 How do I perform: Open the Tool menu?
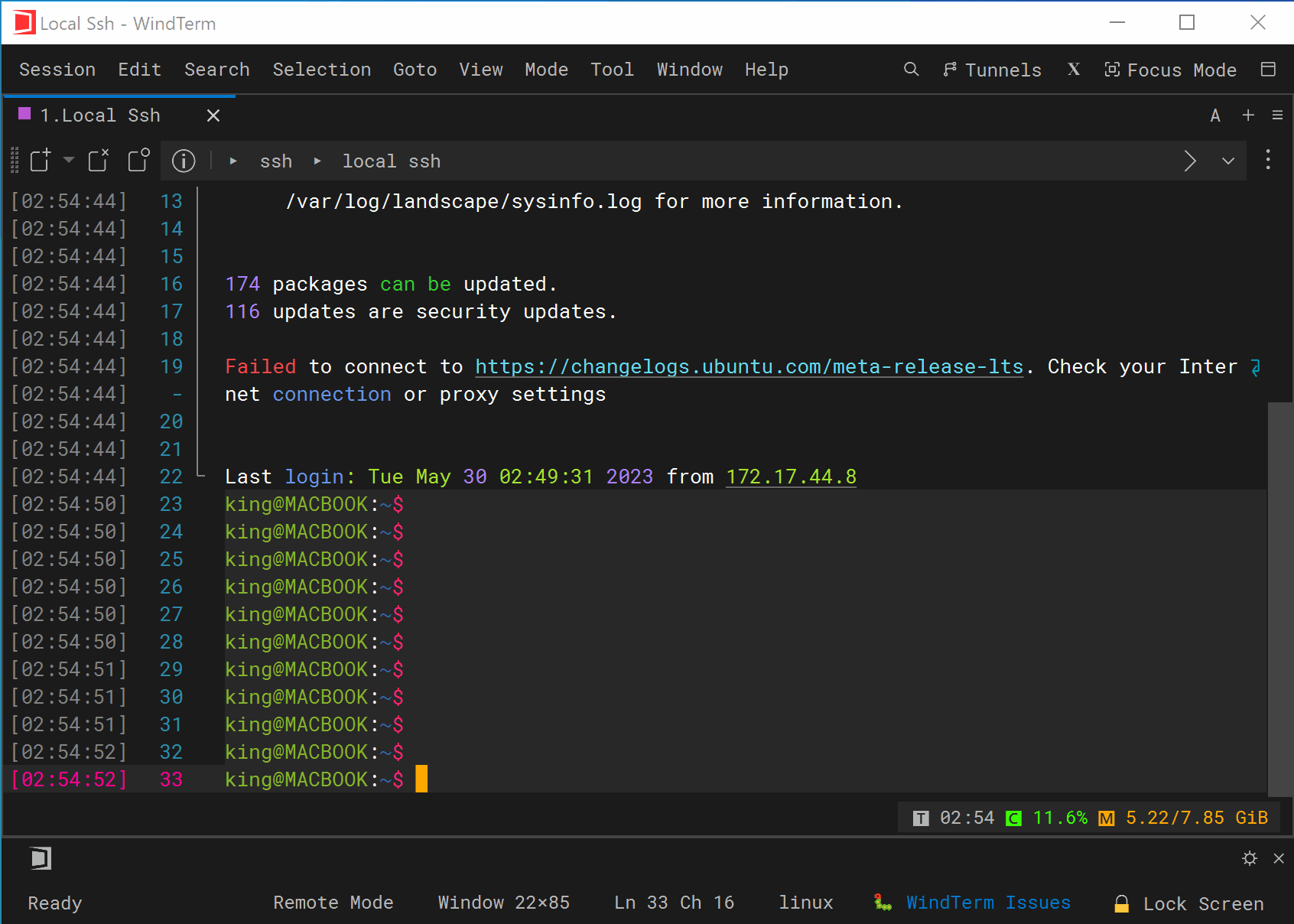(x=613, y=70)
